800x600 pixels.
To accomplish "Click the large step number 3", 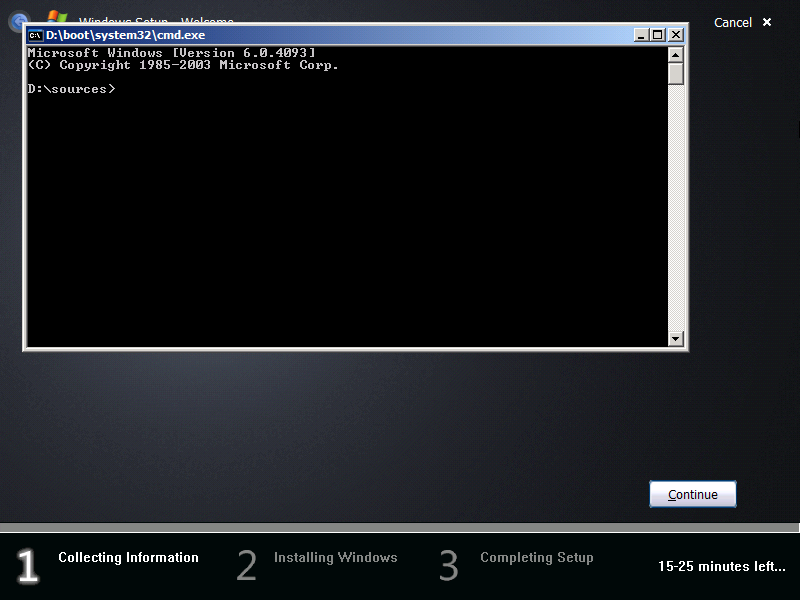I will 449,565.
